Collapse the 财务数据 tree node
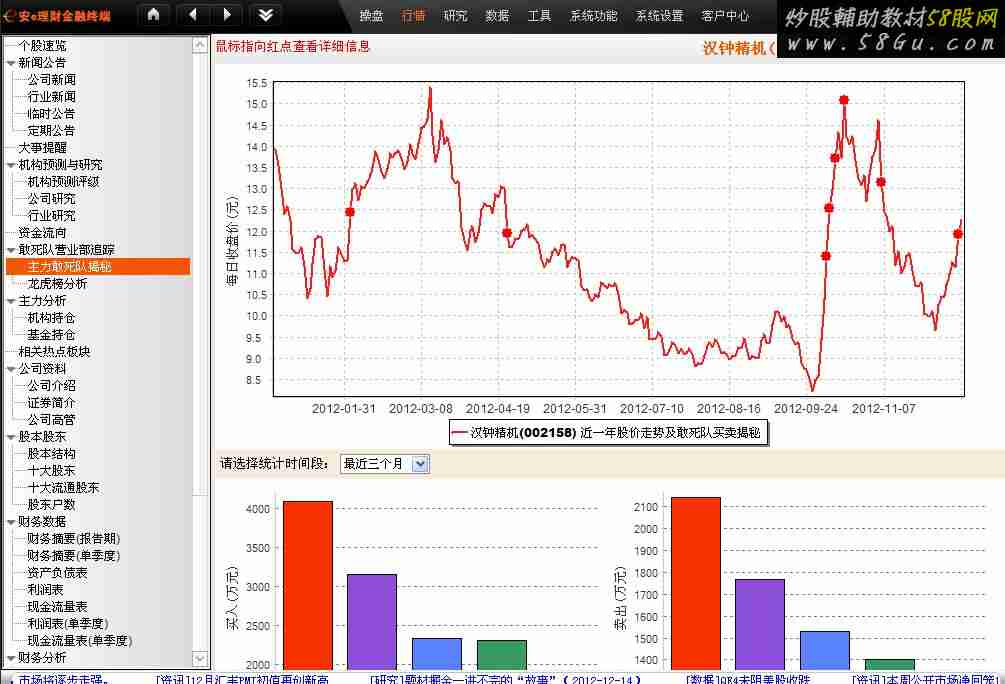Screen dimensions: 1005x684 click(x=11, y=522)
